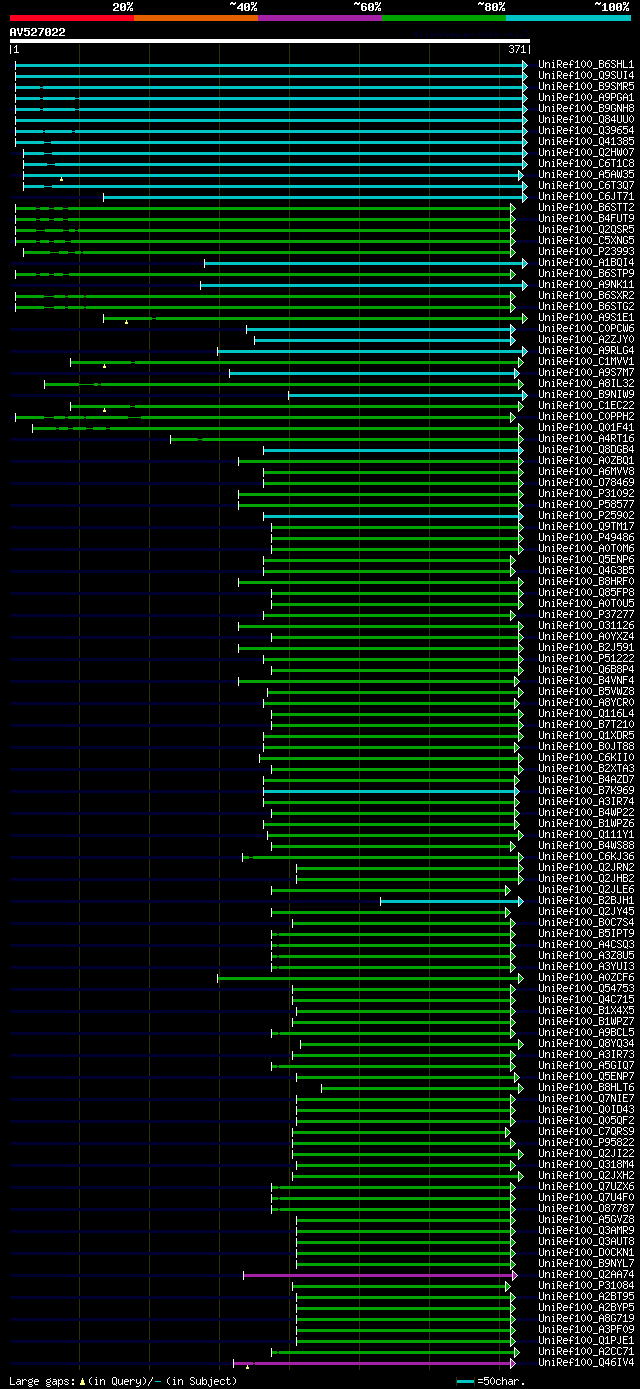640x1389 pixels.
Task: Click the UniRef100_O87787 label
Action: coord(586,1208)
